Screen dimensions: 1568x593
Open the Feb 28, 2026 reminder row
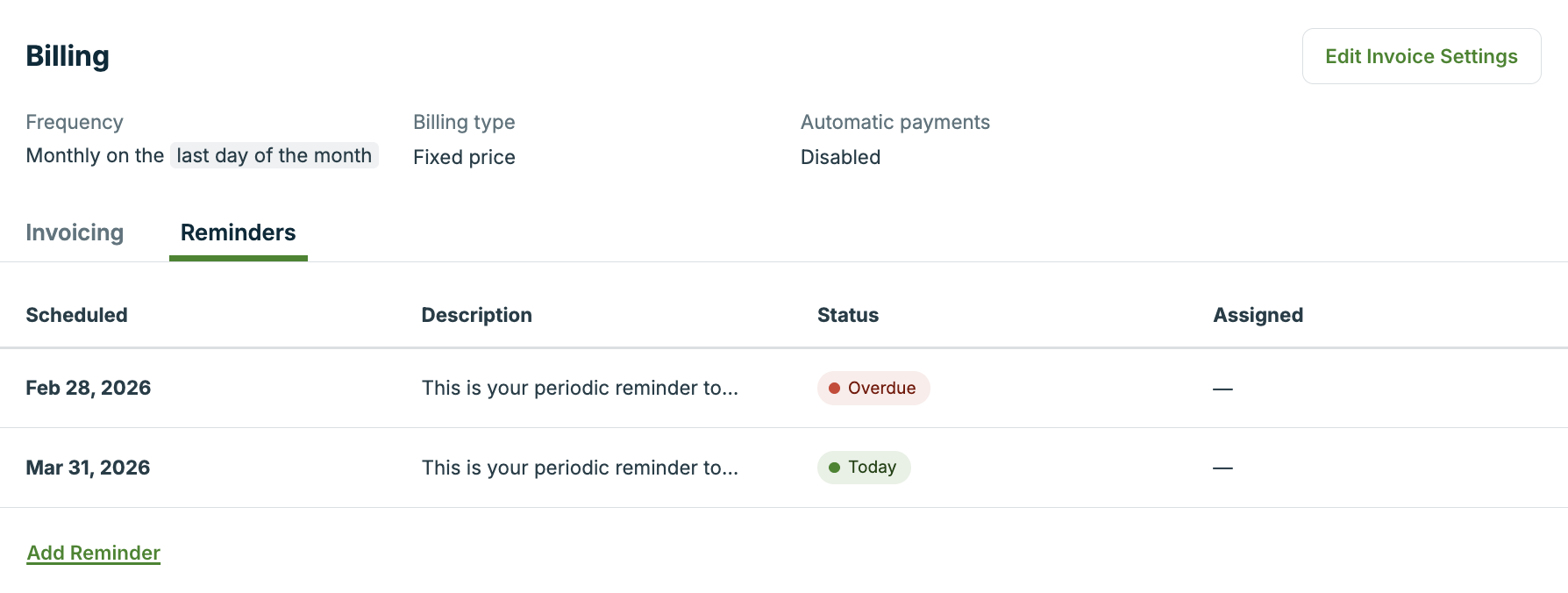pos(89,388)
